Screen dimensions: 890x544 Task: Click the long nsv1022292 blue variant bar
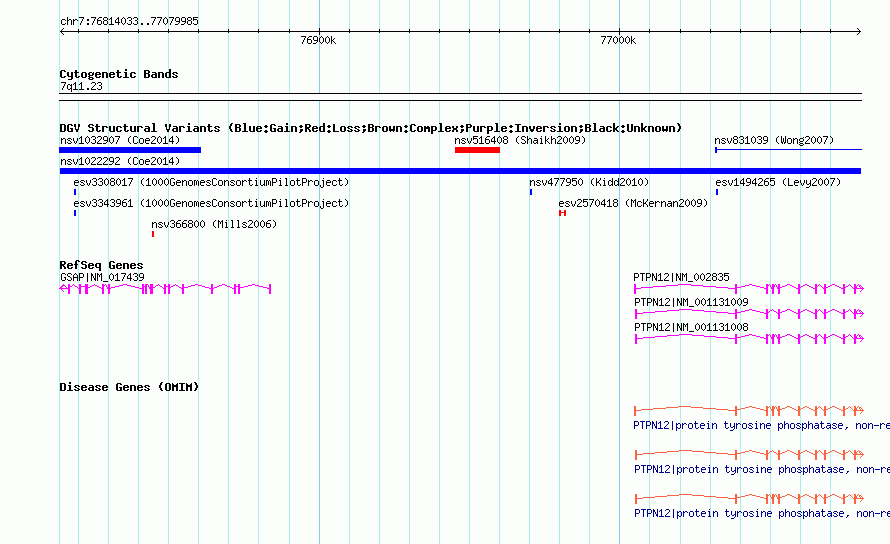460,171
